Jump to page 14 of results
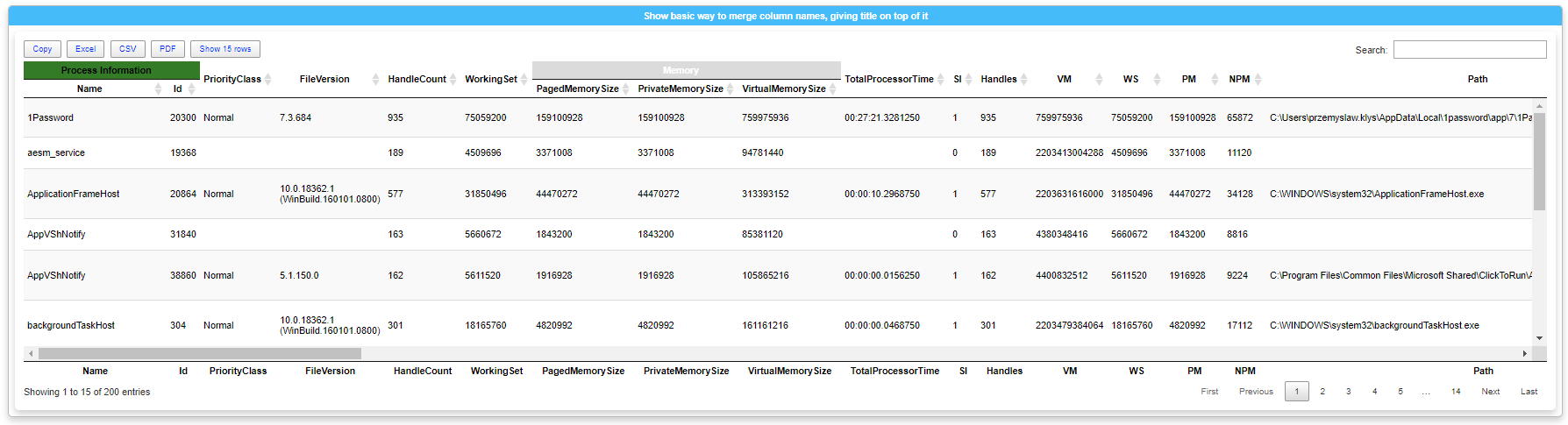This screenshot has height=425, width=1568. click(x=1456, y=392)
